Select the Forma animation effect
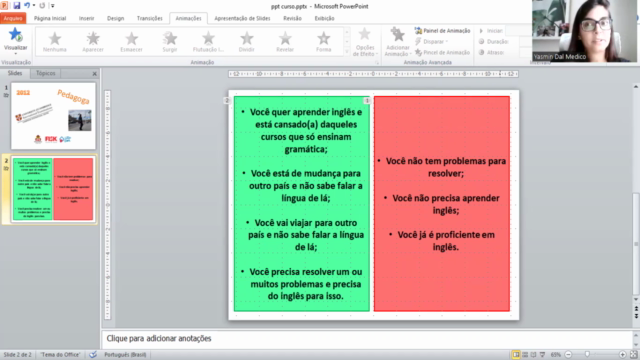 pyautogui.click(x=323, y=42)
